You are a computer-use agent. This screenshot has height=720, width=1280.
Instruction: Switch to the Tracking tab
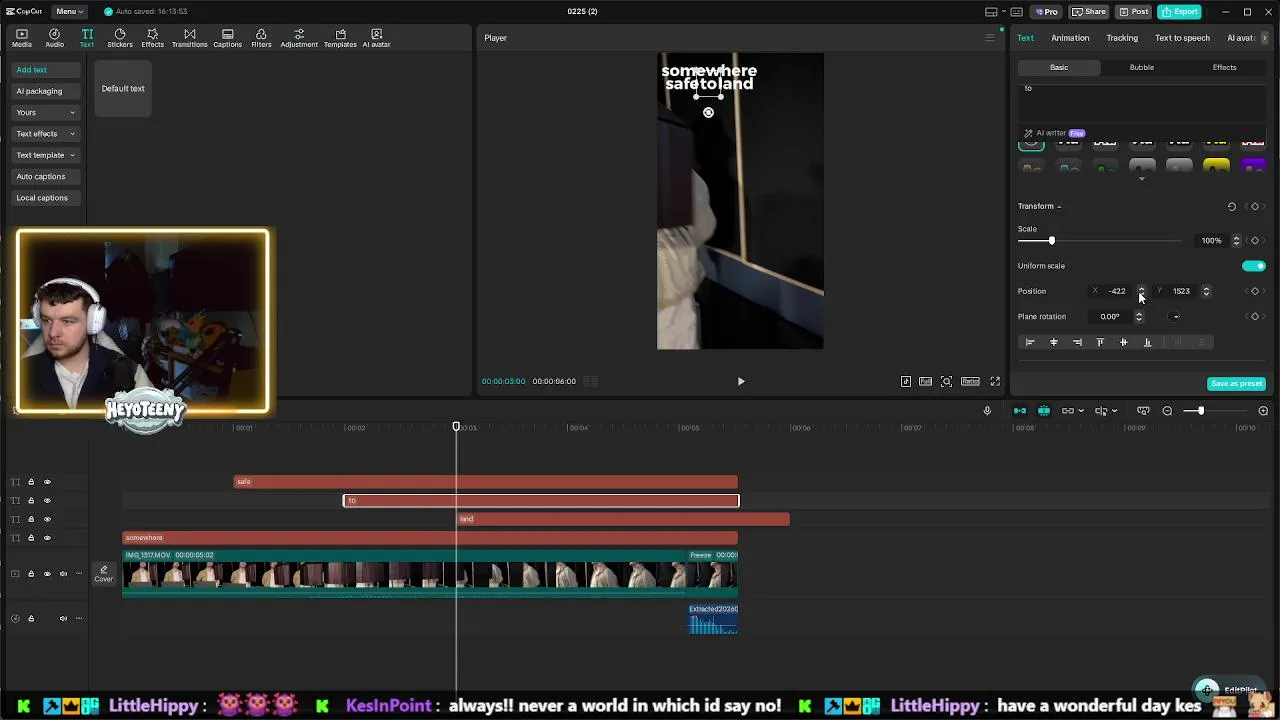click(x=1122, y=38)
